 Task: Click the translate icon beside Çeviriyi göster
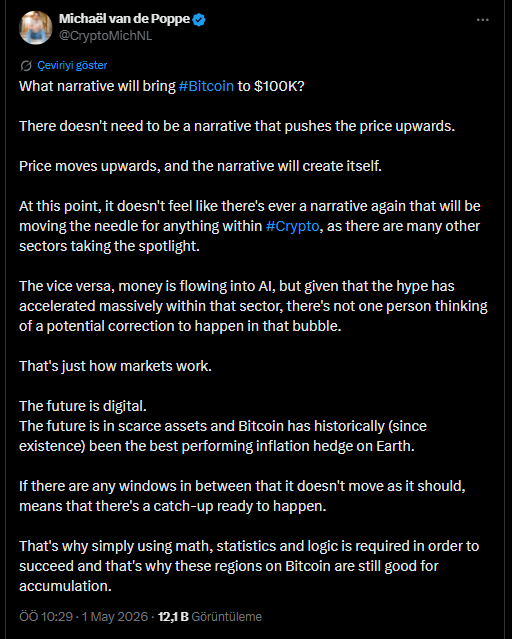(26, 65)
